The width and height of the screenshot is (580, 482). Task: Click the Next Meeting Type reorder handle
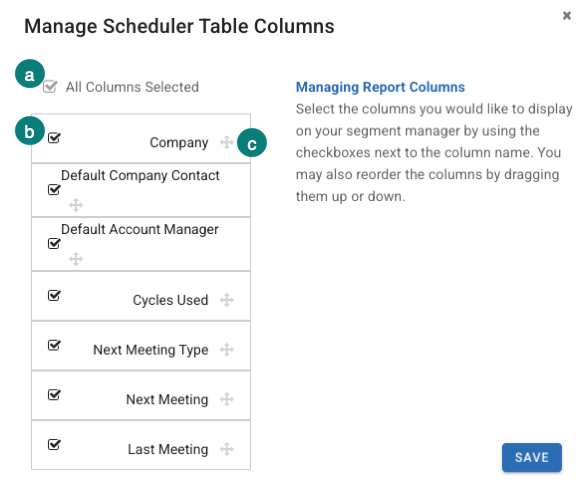click(226, 350)
